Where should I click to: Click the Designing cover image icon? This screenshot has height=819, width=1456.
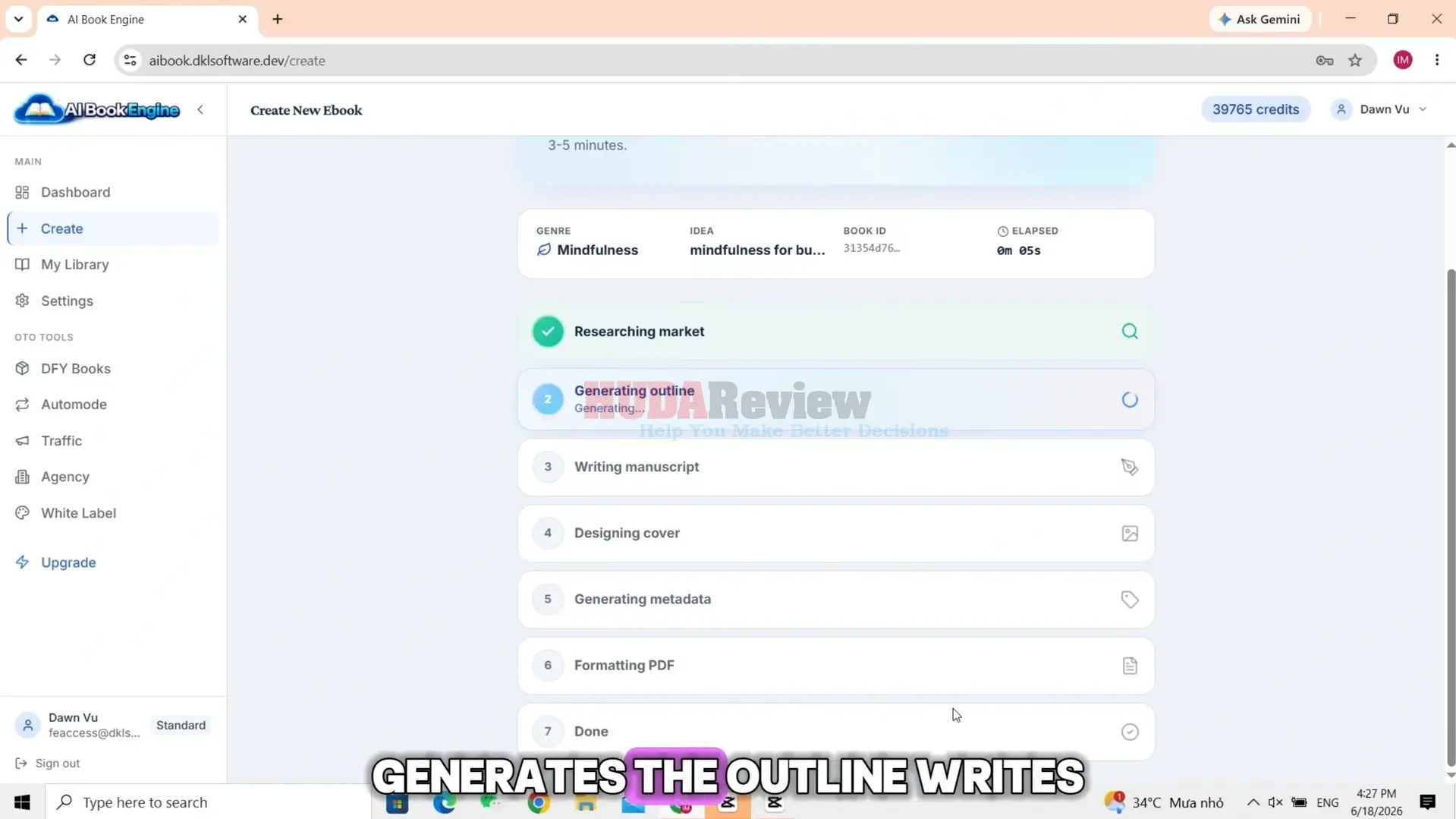(x=1129, y=534)
